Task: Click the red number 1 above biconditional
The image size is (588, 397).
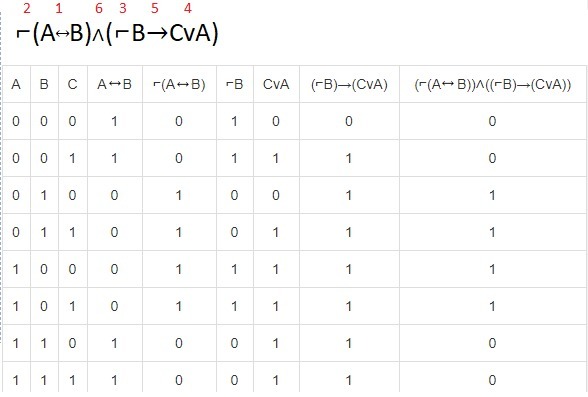Action: click(59, 8)
